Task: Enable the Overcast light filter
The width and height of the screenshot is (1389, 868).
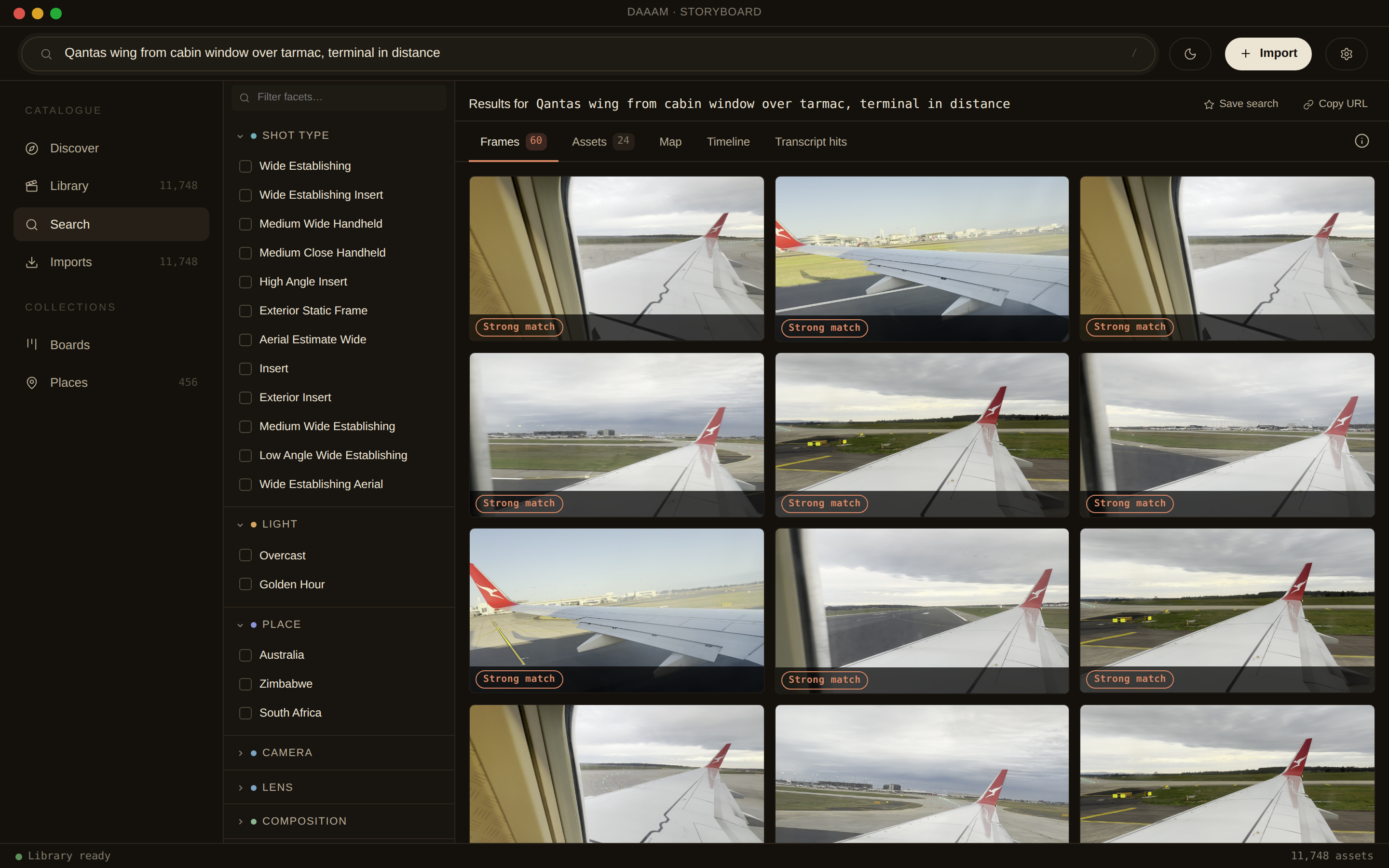Action: click(245, 555)
